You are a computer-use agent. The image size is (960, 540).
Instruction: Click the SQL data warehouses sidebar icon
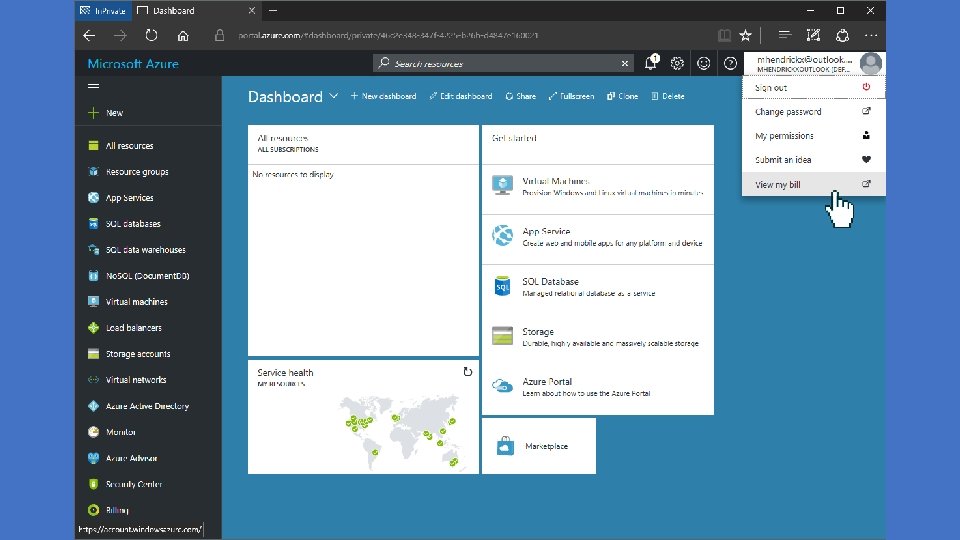click(x=93, y=250)
